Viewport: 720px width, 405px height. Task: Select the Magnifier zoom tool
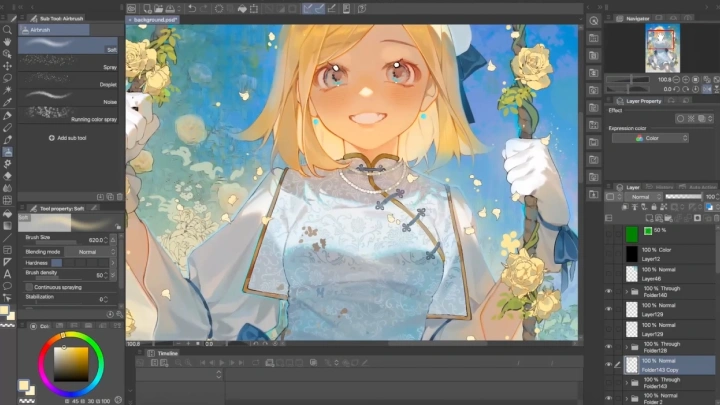pos(7,29)
